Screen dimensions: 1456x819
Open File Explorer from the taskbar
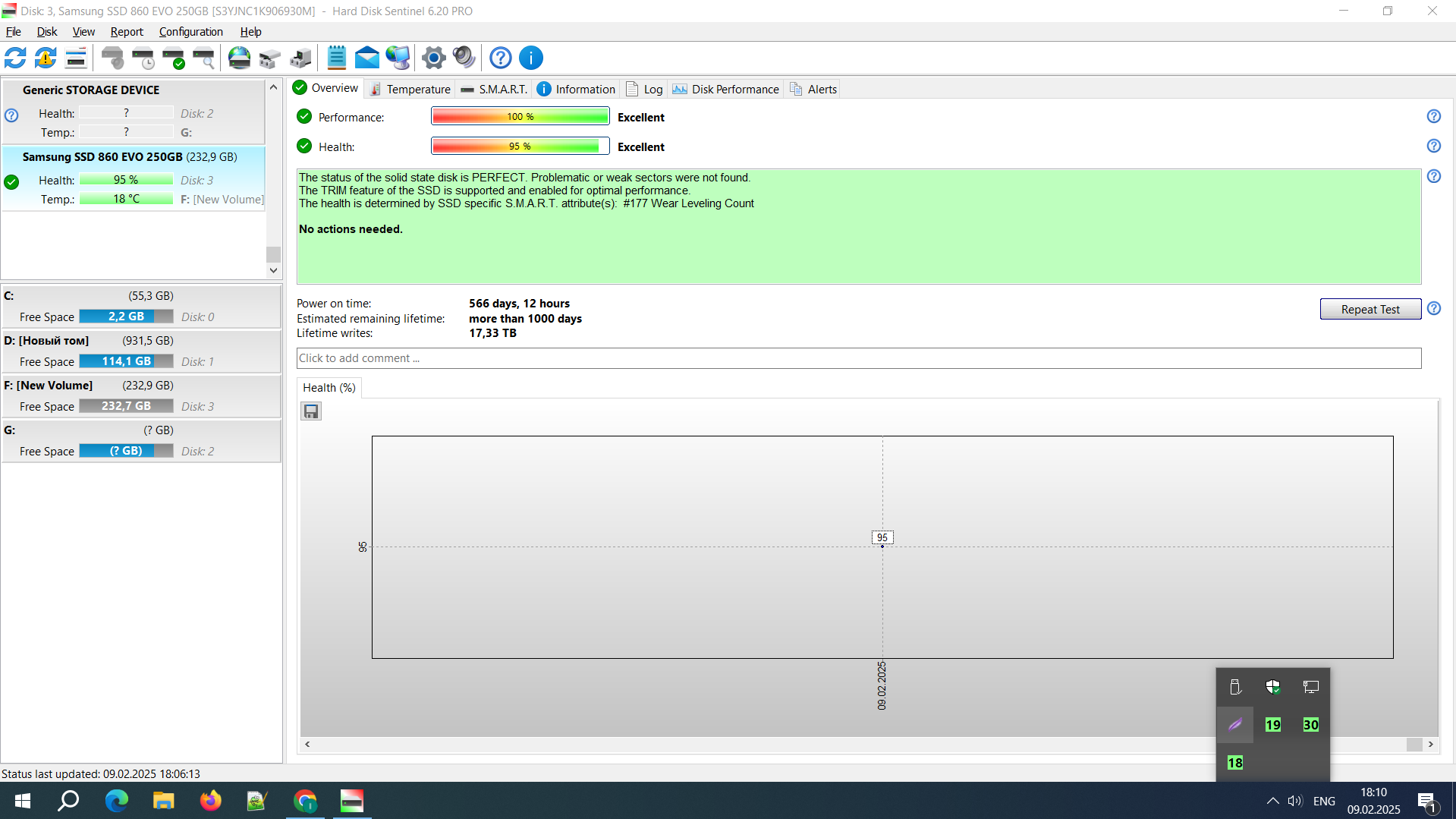[x=163, y=801]
